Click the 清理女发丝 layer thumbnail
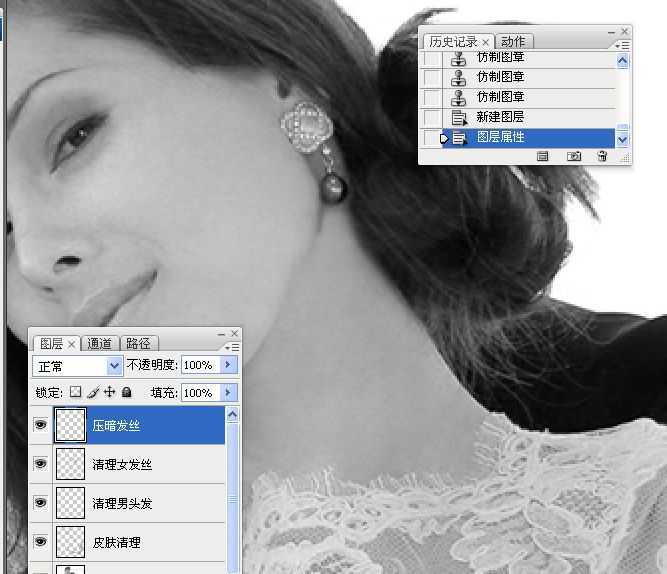The height and width of the screenshot is (574, 667). pos(70,464)
